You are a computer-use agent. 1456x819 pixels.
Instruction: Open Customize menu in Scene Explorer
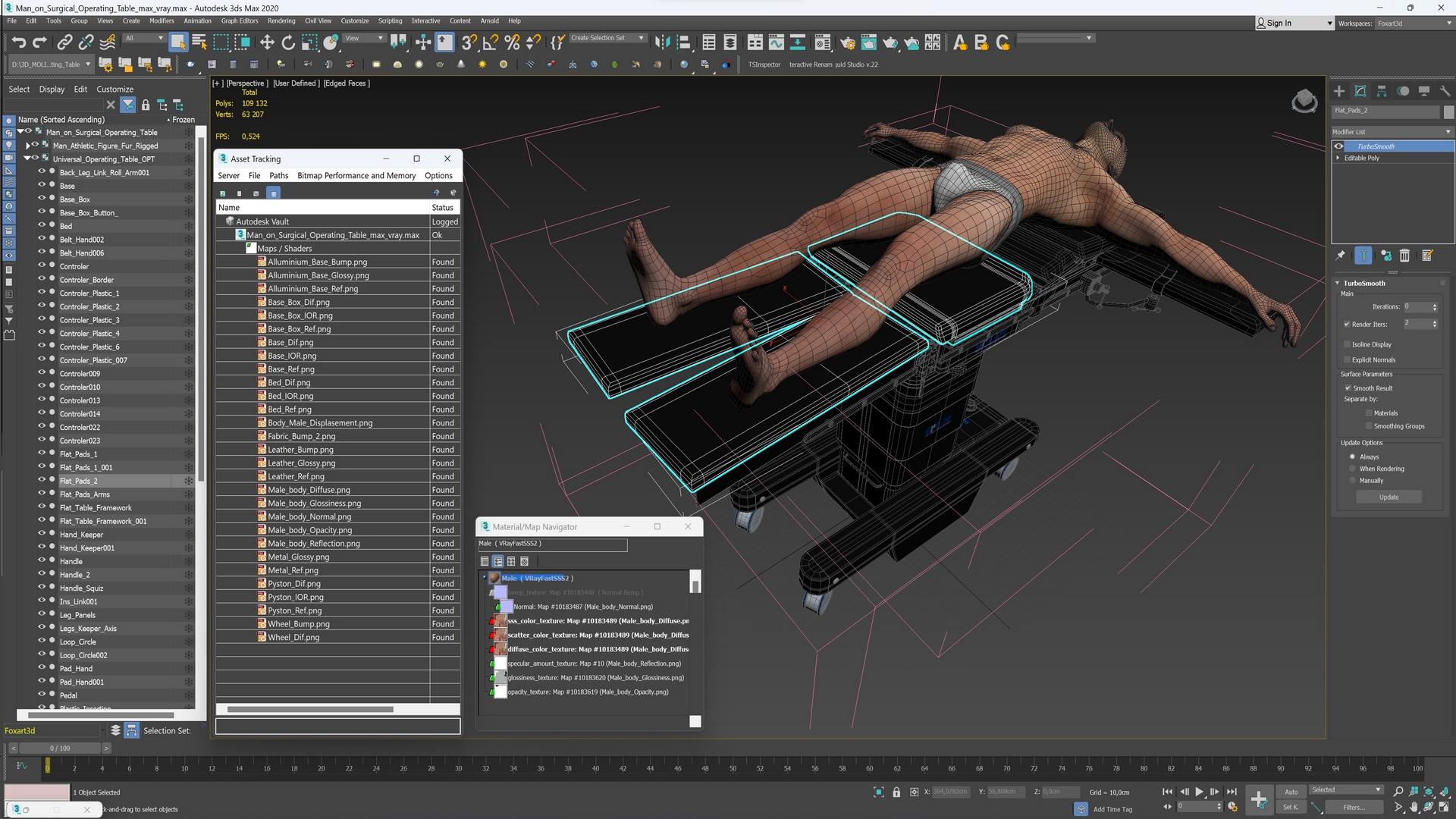[x=115, y=89]
